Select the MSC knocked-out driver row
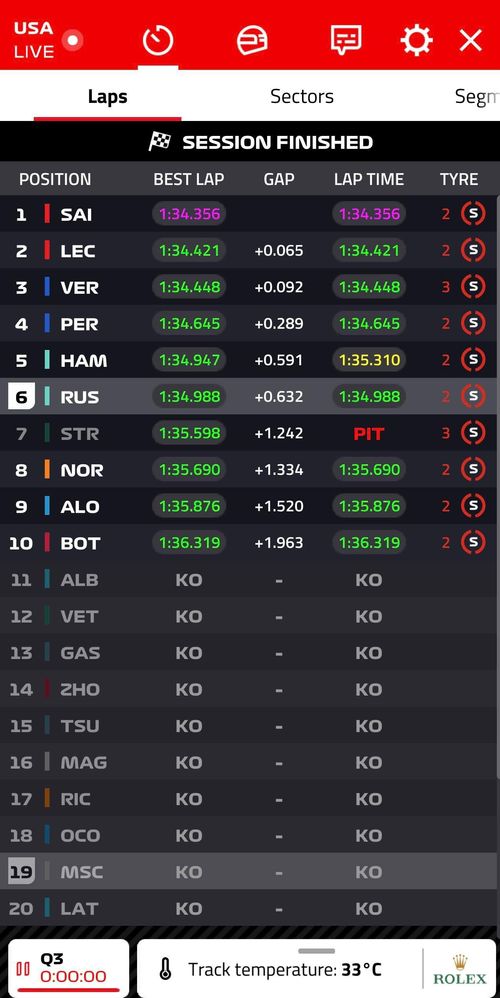Image resolution: width=500 pixels, height=998 pixels. point(248,871)
